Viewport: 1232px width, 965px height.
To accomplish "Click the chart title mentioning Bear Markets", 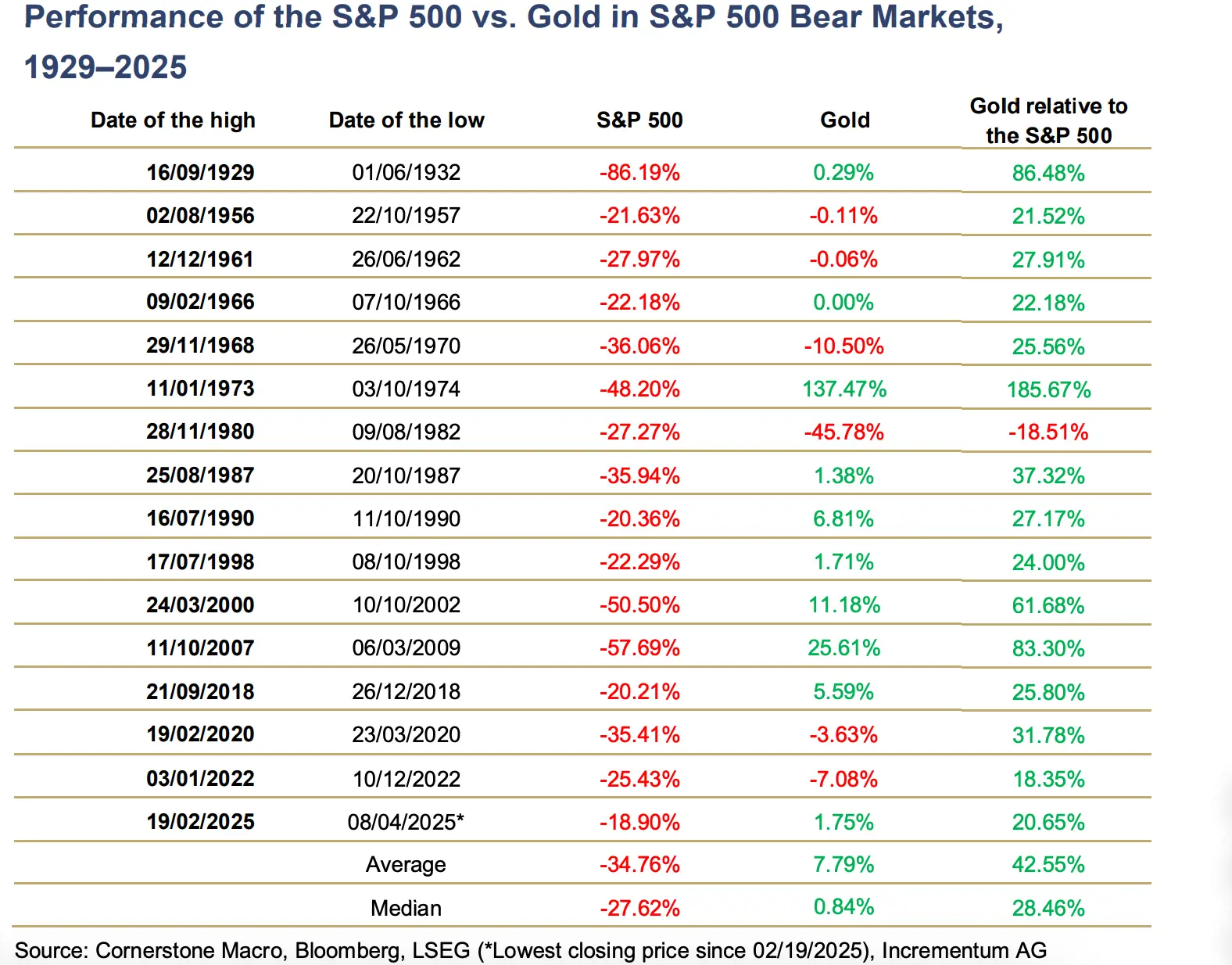I will (514, 41).
